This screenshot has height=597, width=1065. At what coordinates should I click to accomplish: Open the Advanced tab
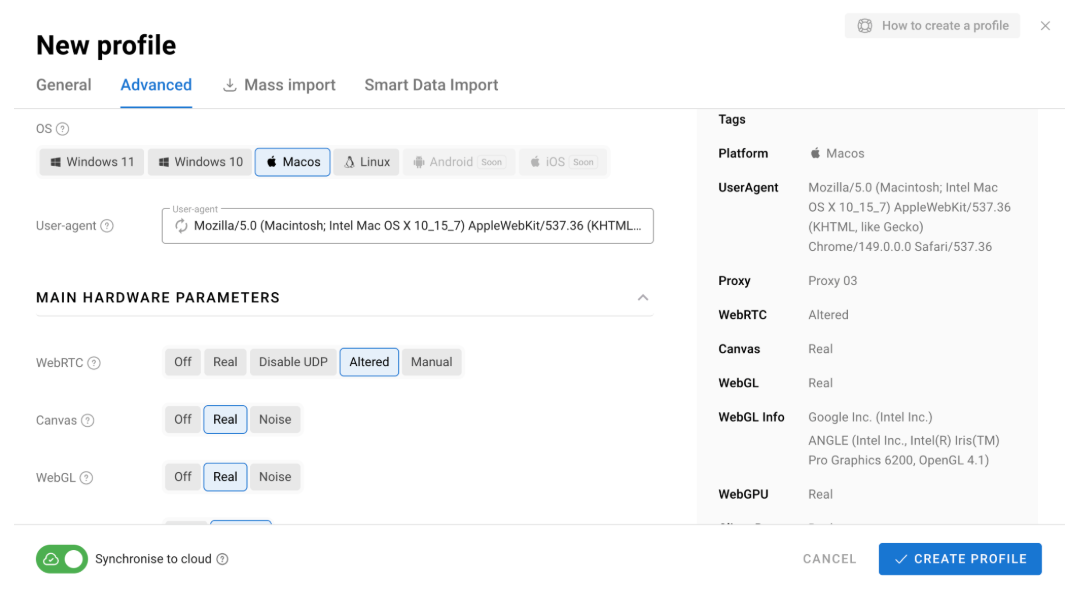pos(156,85)
